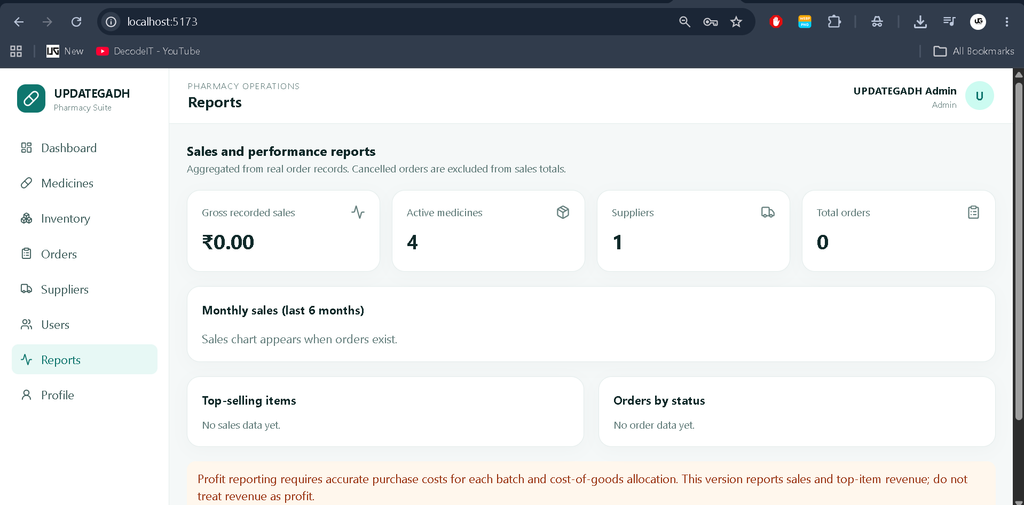1024x505 pixels.
Task: Open the zoom magnifier in address bar
Action: click(x=684, y=22)
